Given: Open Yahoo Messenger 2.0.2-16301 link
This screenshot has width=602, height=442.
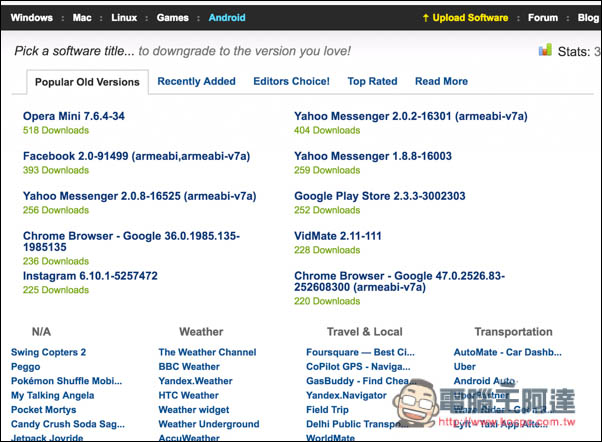Looking at the screenshot, I should (411, 116).
